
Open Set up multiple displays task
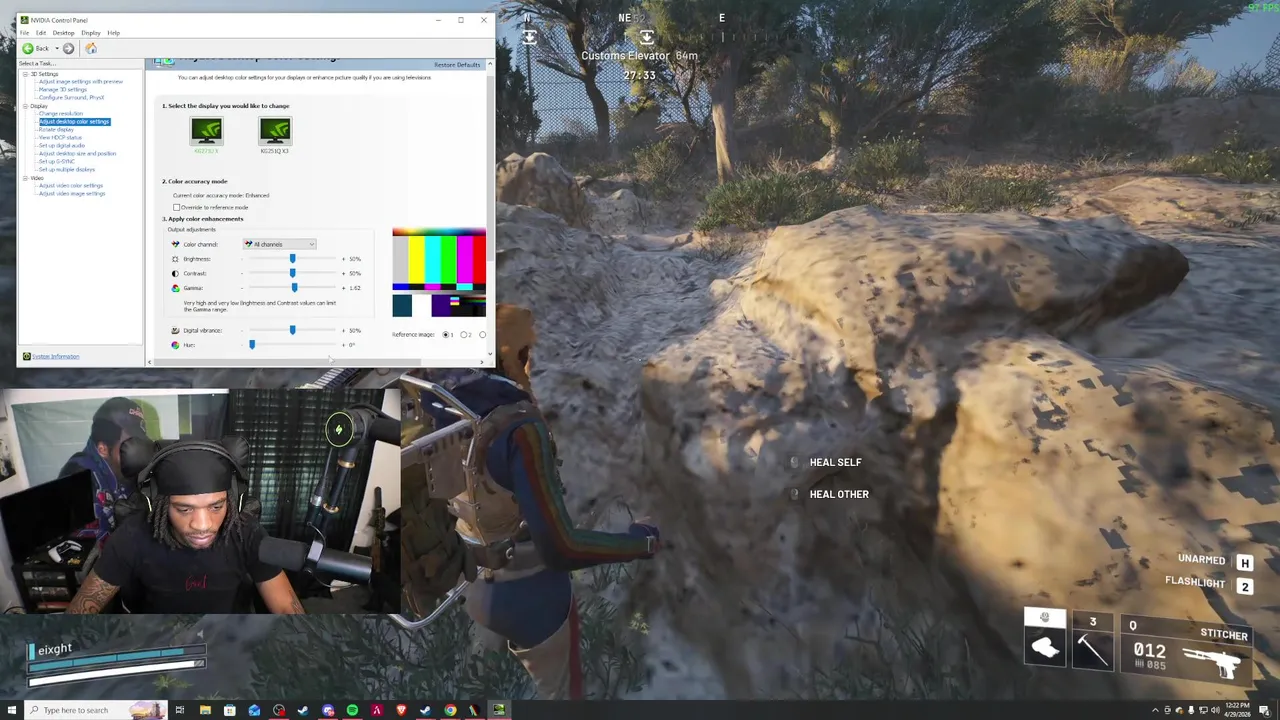(67, 169)
